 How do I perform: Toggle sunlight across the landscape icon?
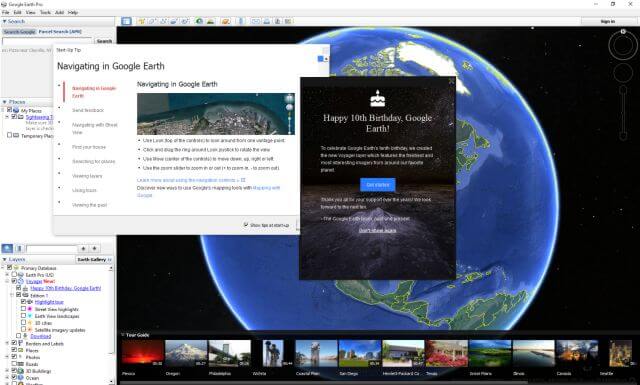pos(211,21)
